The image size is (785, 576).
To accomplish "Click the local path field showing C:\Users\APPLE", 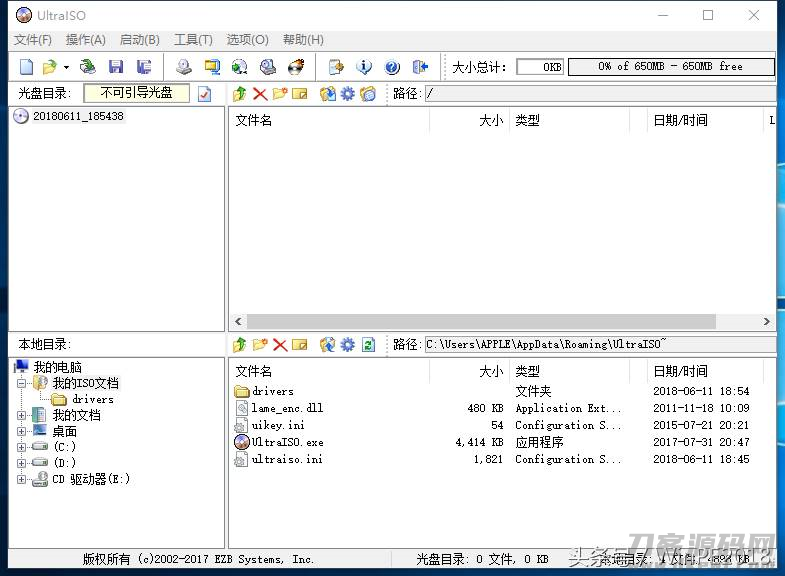I will [x=600, y=344].
